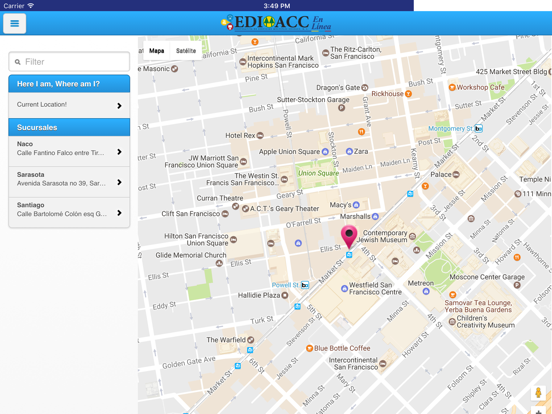Viewport: 552px width, 414px height.
Task: Click the Moscone Center Garage parking icon
Action: click(x=517, y=285)
